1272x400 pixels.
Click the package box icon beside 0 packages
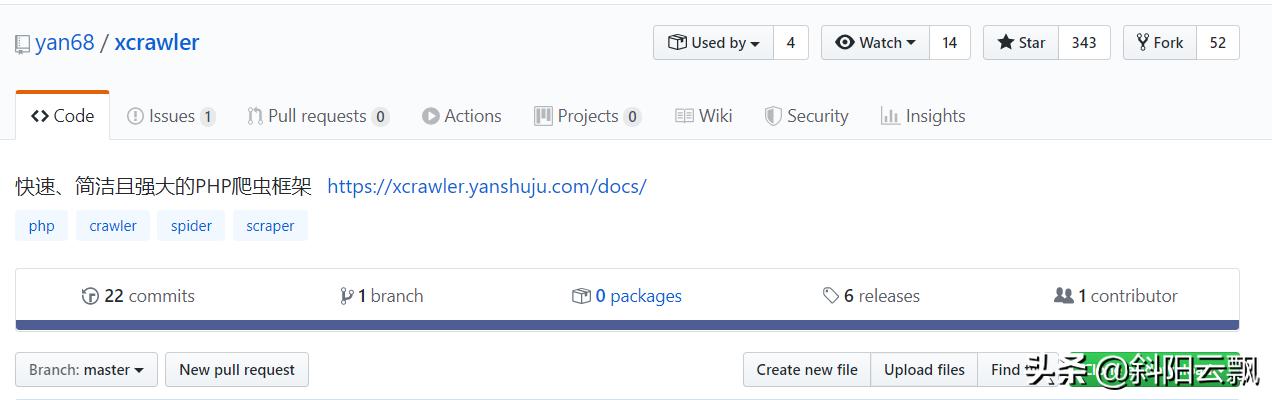(x=581, y=296)
